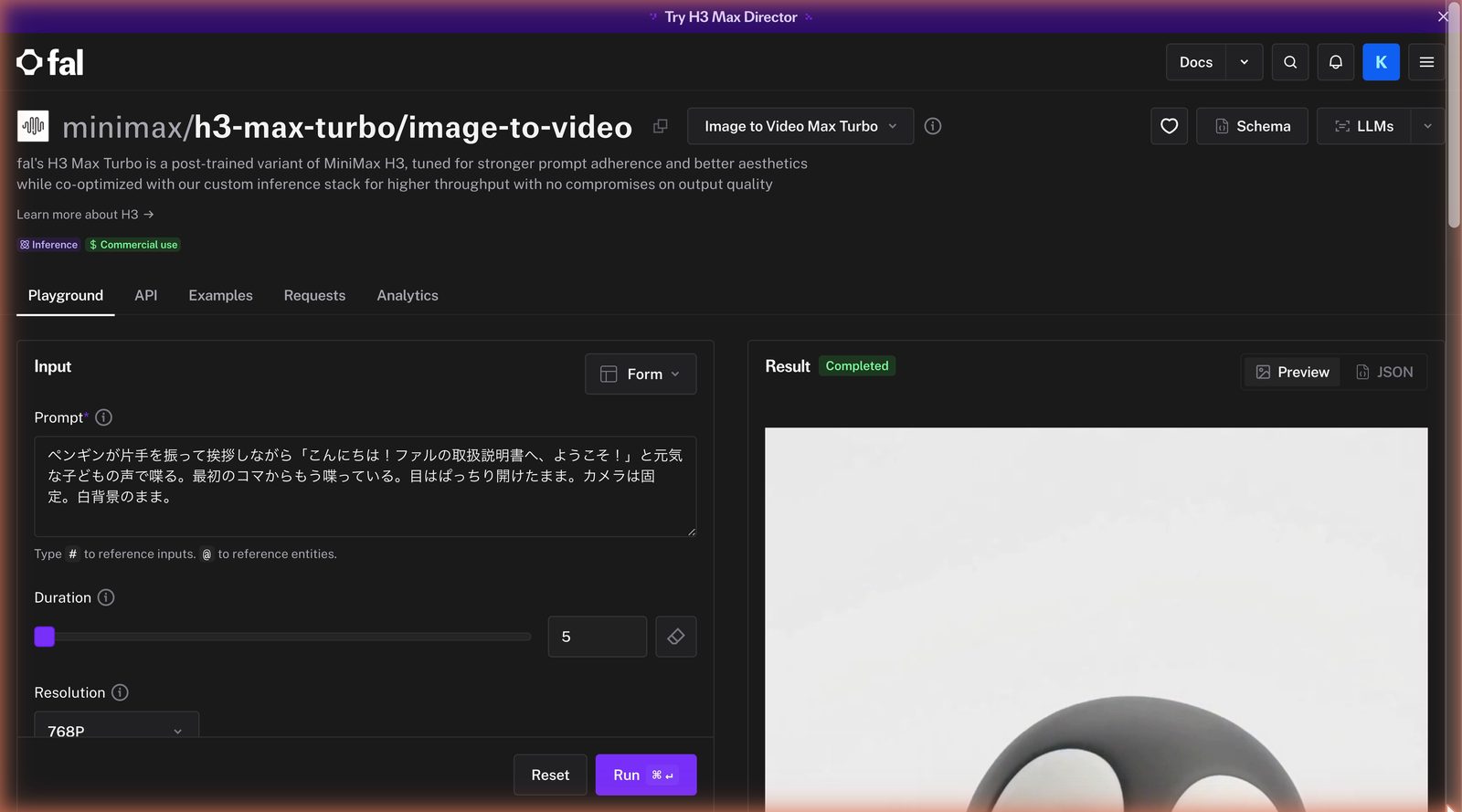This screenshot has width=1462, height=812.
Task: Click inside the Prompt text area
Action: point(365,486)
